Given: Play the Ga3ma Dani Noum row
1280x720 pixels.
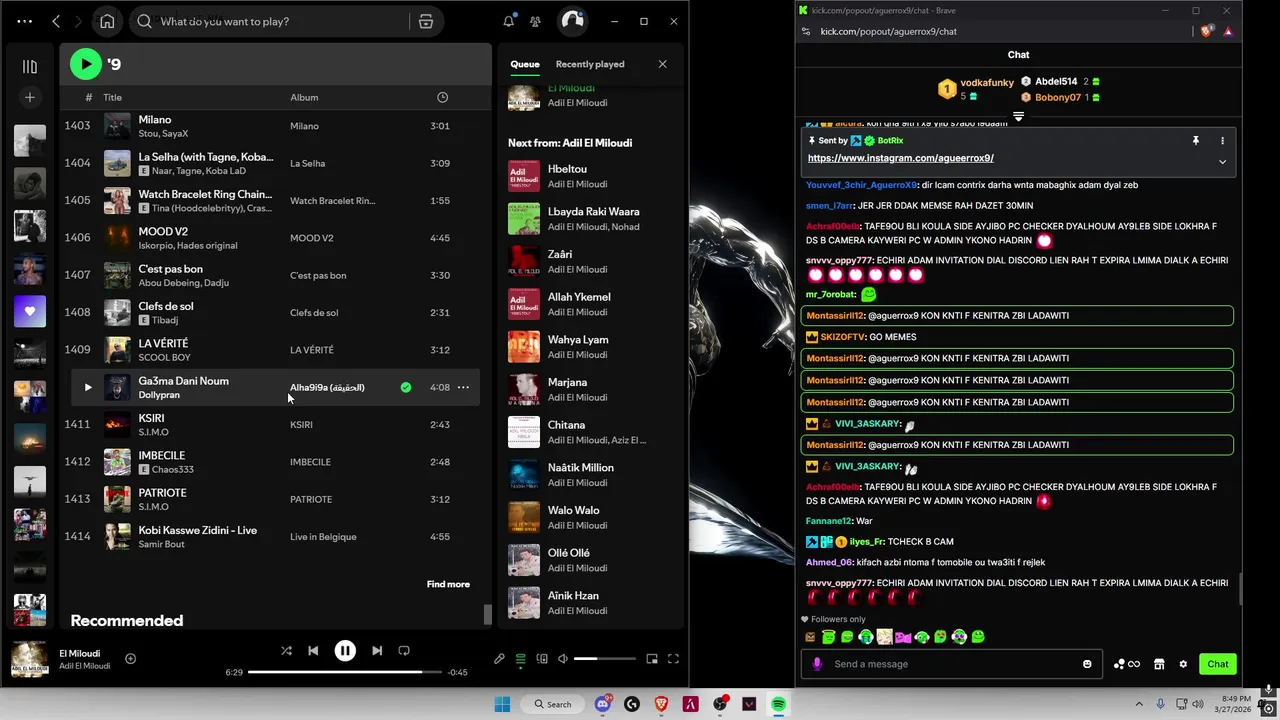Looking at the screenshot, I should pos(88,387).
